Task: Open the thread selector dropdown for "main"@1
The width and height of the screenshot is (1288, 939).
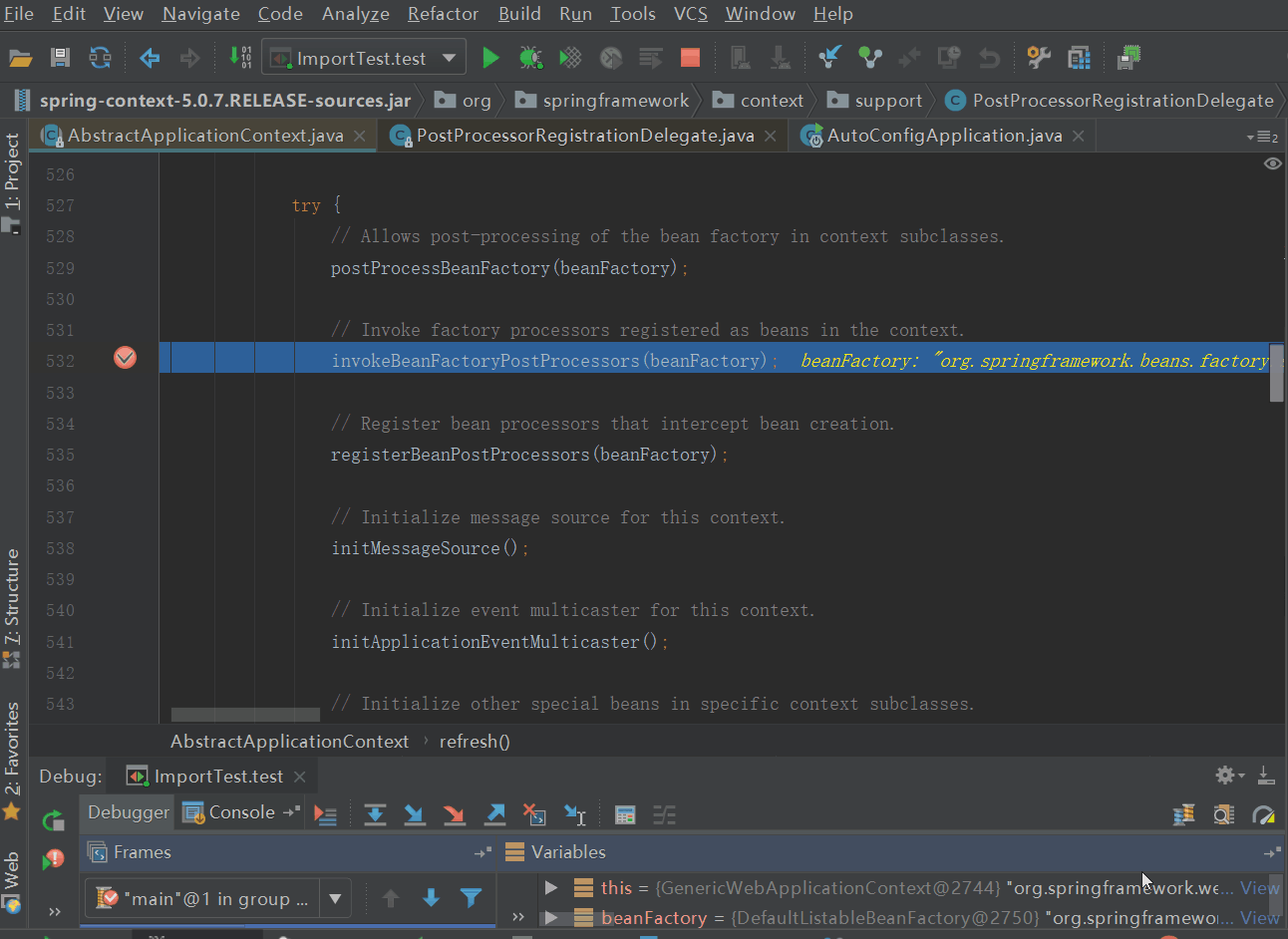Action: tap(336, 898)
